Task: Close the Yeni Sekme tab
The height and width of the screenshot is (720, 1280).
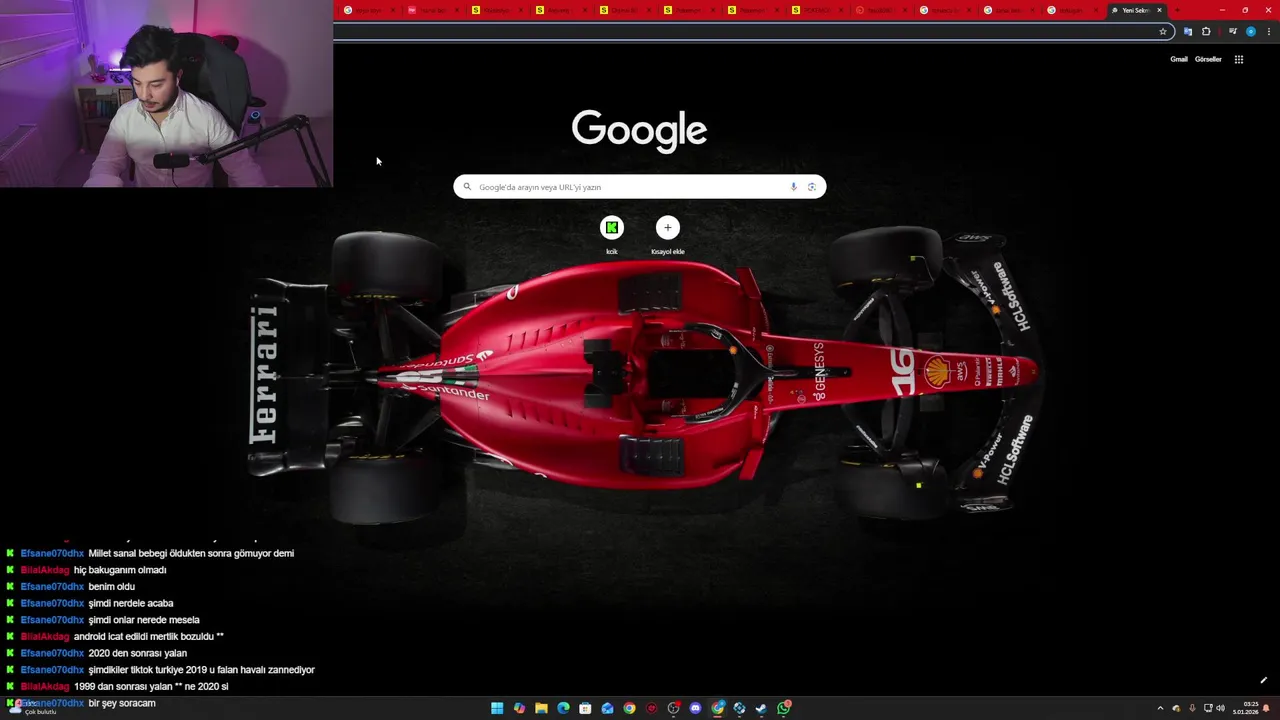Action: pos(1159,10)
